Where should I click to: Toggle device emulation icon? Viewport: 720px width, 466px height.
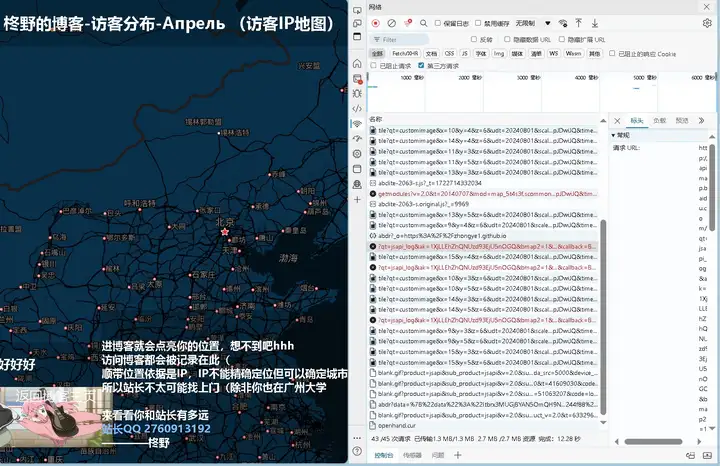(357, 23)
